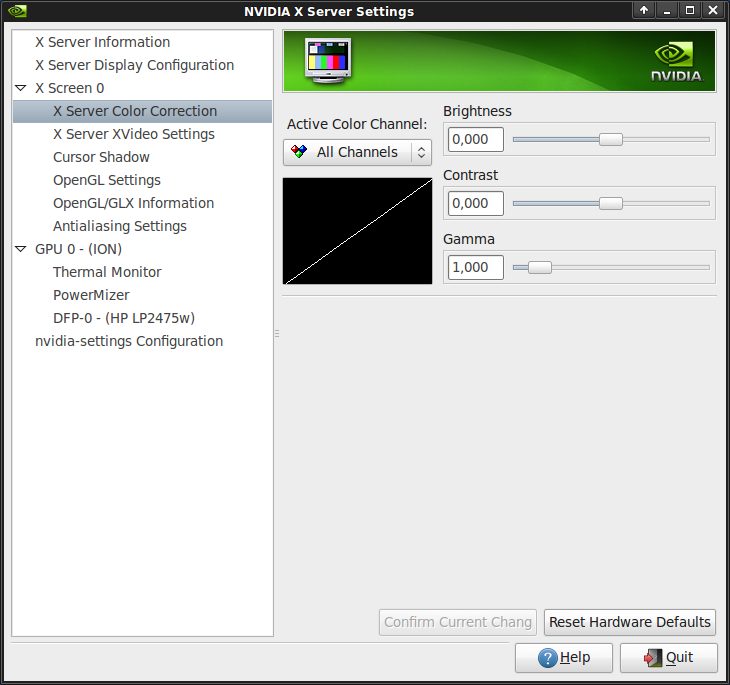Click the color test monitor icon in banner
This screenshot has height=685, width=730.
click(x=328, y=61)
